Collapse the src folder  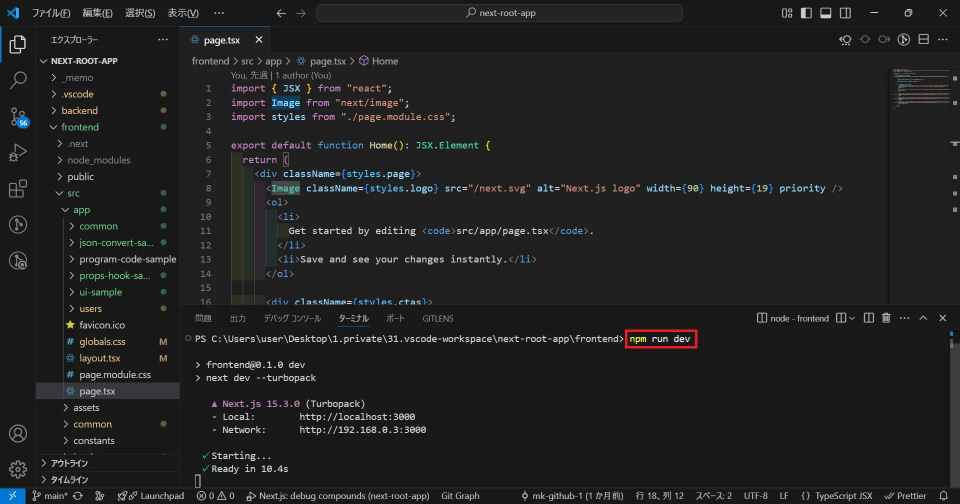[108, 194]
